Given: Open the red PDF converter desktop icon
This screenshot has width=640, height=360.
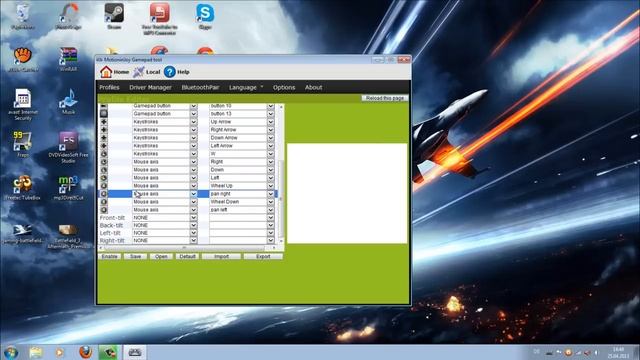Looking at the screenshot, I should [160, 18].
